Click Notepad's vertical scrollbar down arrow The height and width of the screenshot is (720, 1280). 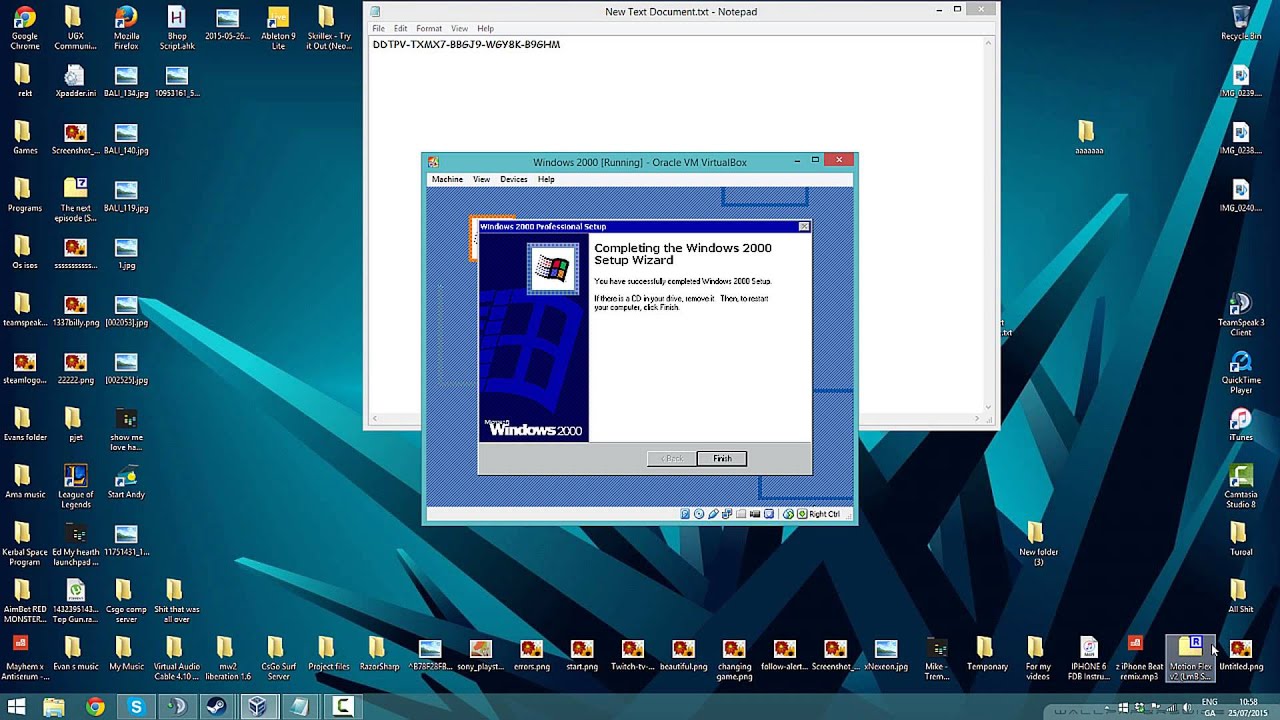click(x=988, y=407)
